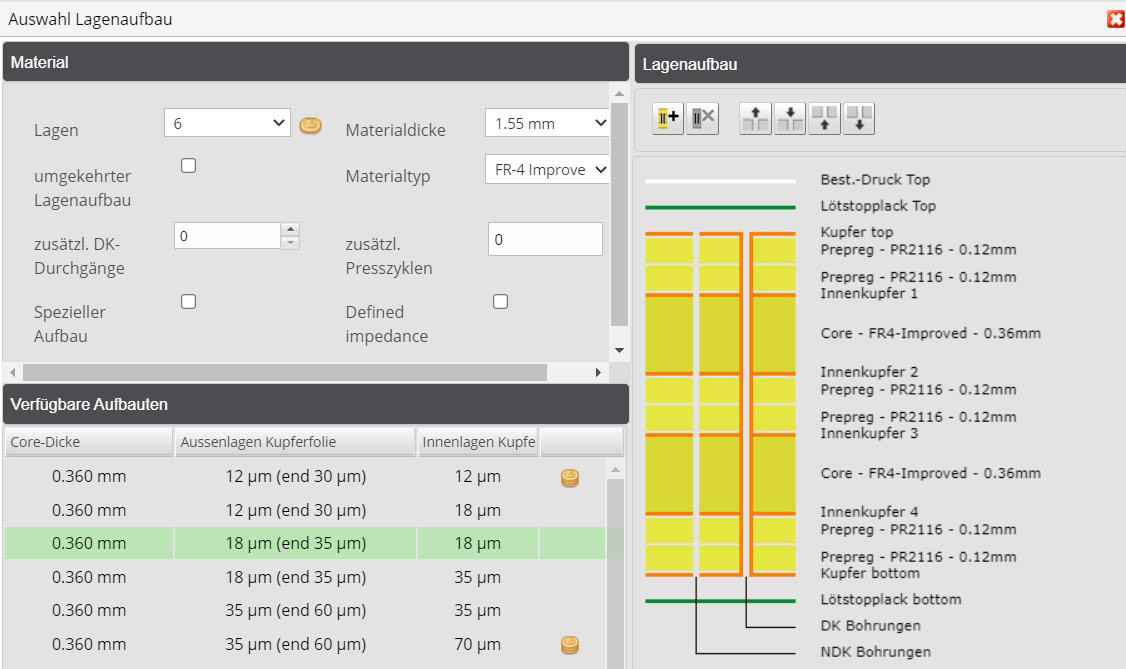Sort by Aussenlagen Kupferfolie column header

tap(297, 441)
